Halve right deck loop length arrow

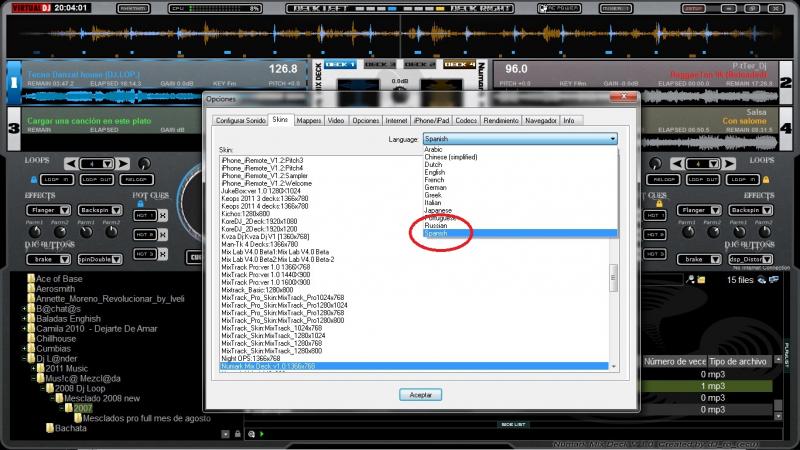(x=677, y=163)
